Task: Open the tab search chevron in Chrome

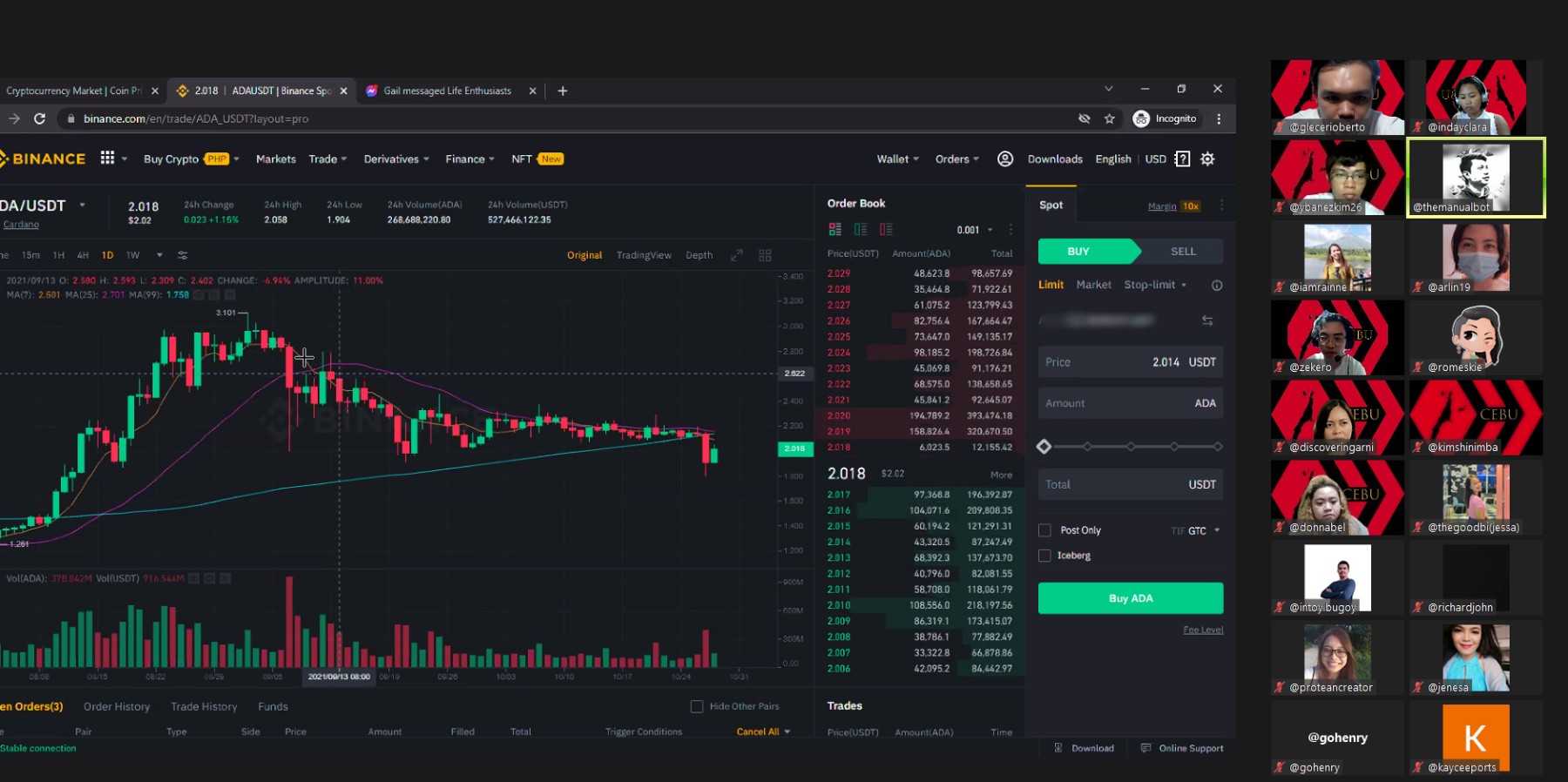Action: point(1108,89)
